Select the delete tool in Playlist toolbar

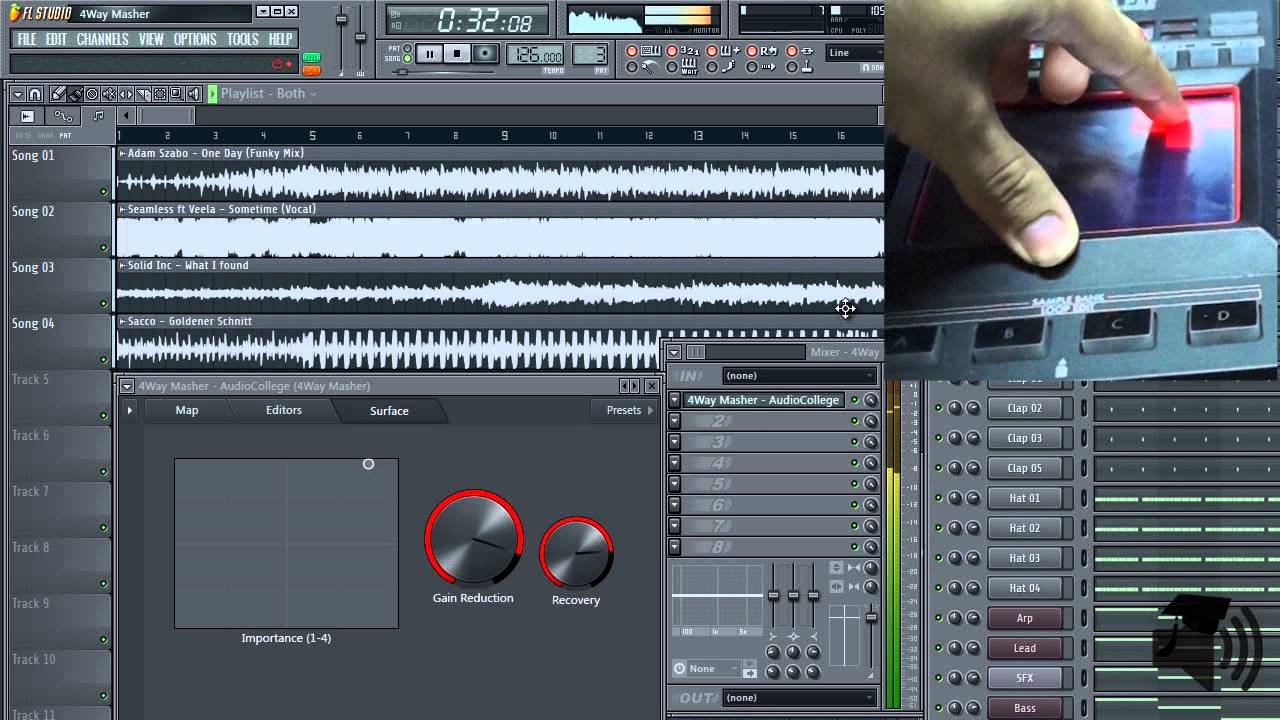[x=92, y=94]
